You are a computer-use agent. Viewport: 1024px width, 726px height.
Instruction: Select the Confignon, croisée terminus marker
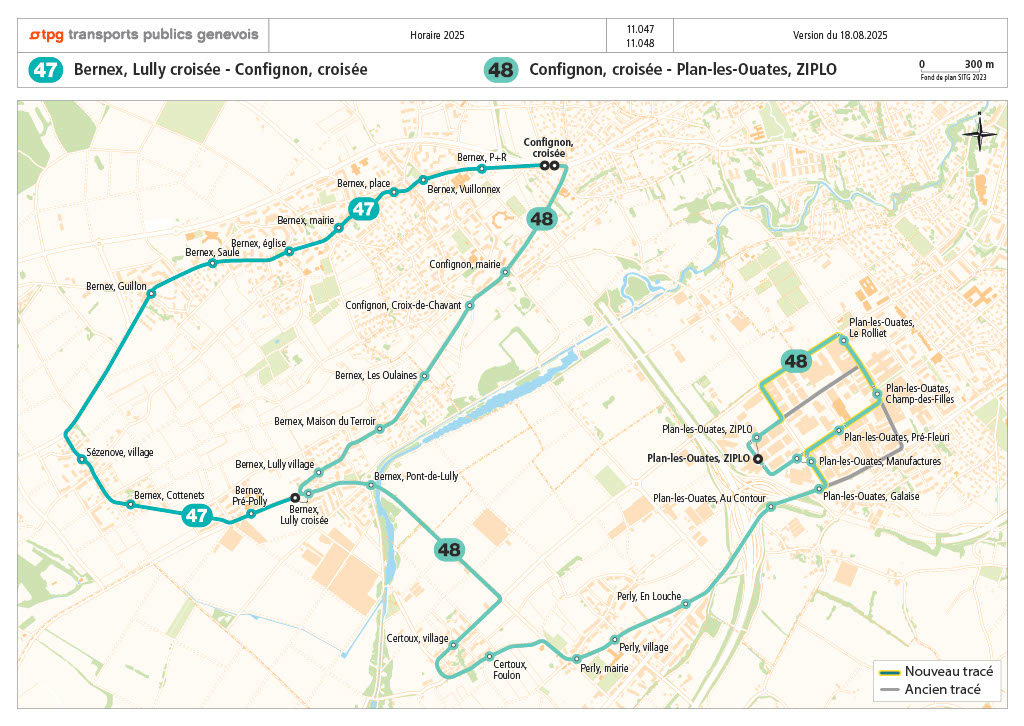[x=549, y=166]
